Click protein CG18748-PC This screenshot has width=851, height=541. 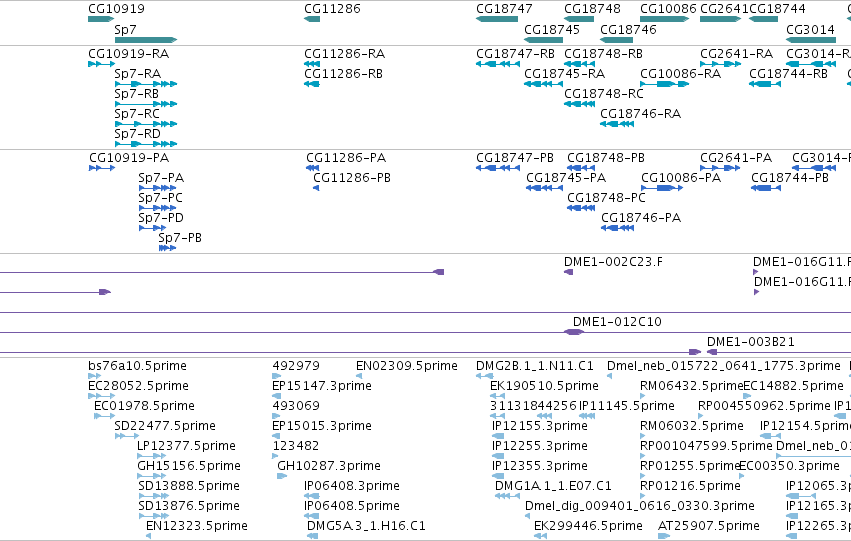(607, 198)
